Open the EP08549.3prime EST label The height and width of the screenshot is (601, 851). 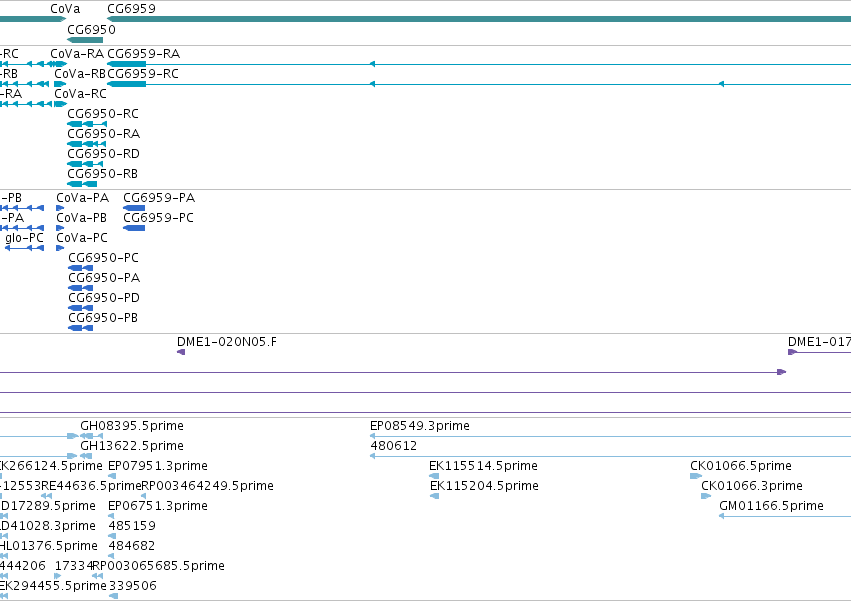pyautogui.click(x=420, y=426)
